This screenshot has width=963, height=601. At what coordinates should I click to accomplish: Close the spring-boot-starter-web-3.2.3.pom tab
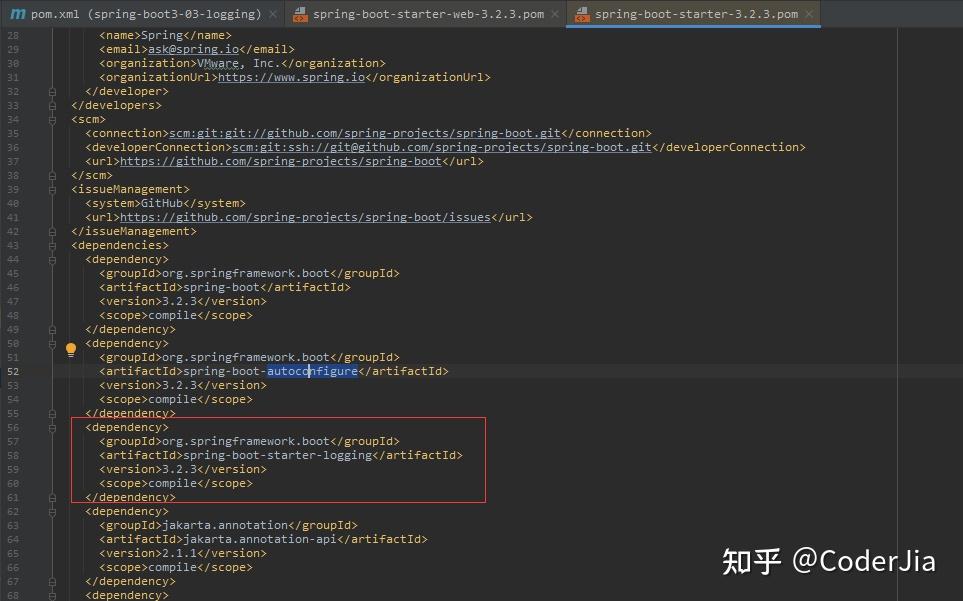pyautogui.click(x=555, y=14)
